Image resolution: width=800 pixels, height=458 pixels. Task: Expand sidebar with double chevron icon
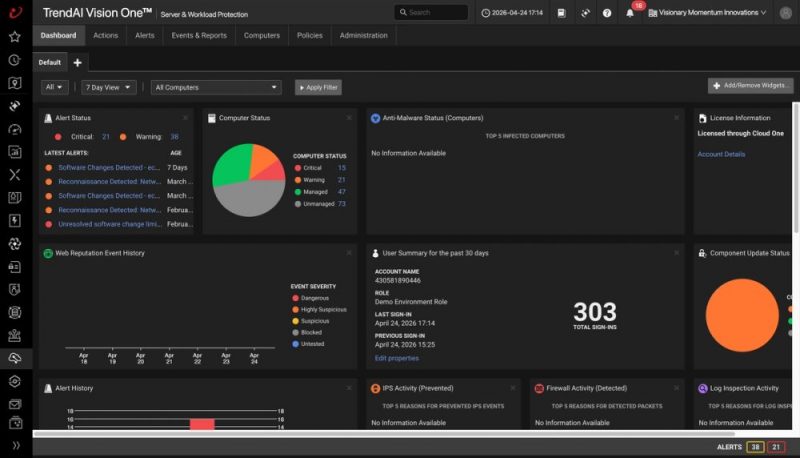(x=16, y=445)
